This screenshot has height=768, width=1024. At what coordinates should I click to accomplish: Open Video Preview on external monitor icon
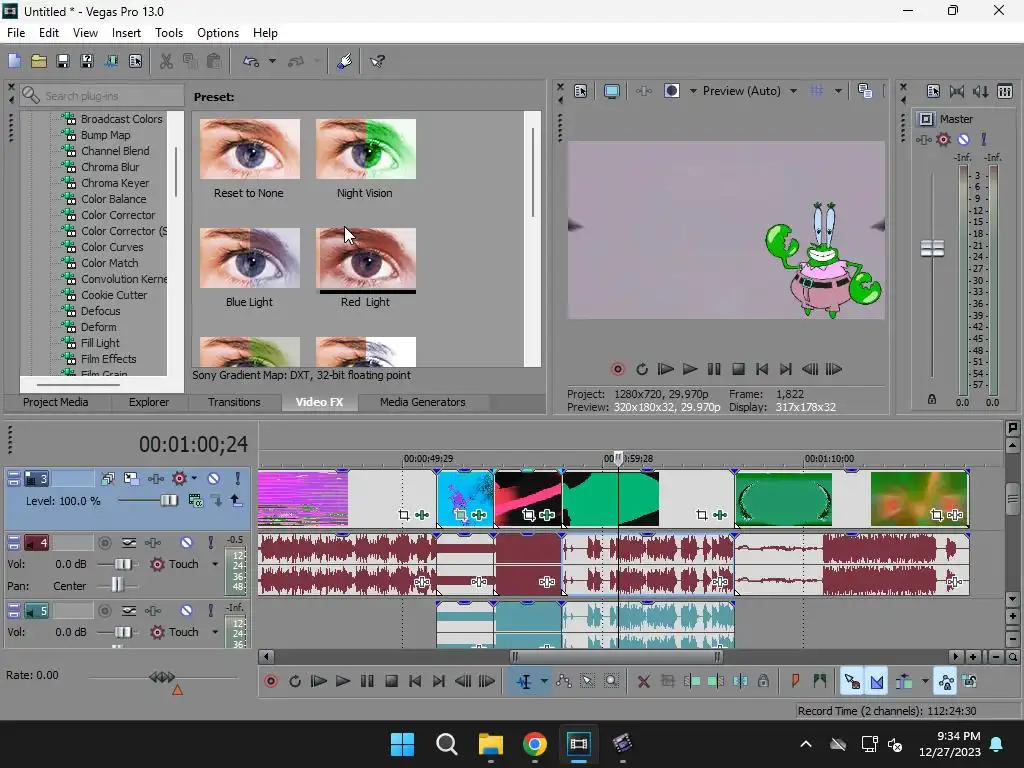612,91
